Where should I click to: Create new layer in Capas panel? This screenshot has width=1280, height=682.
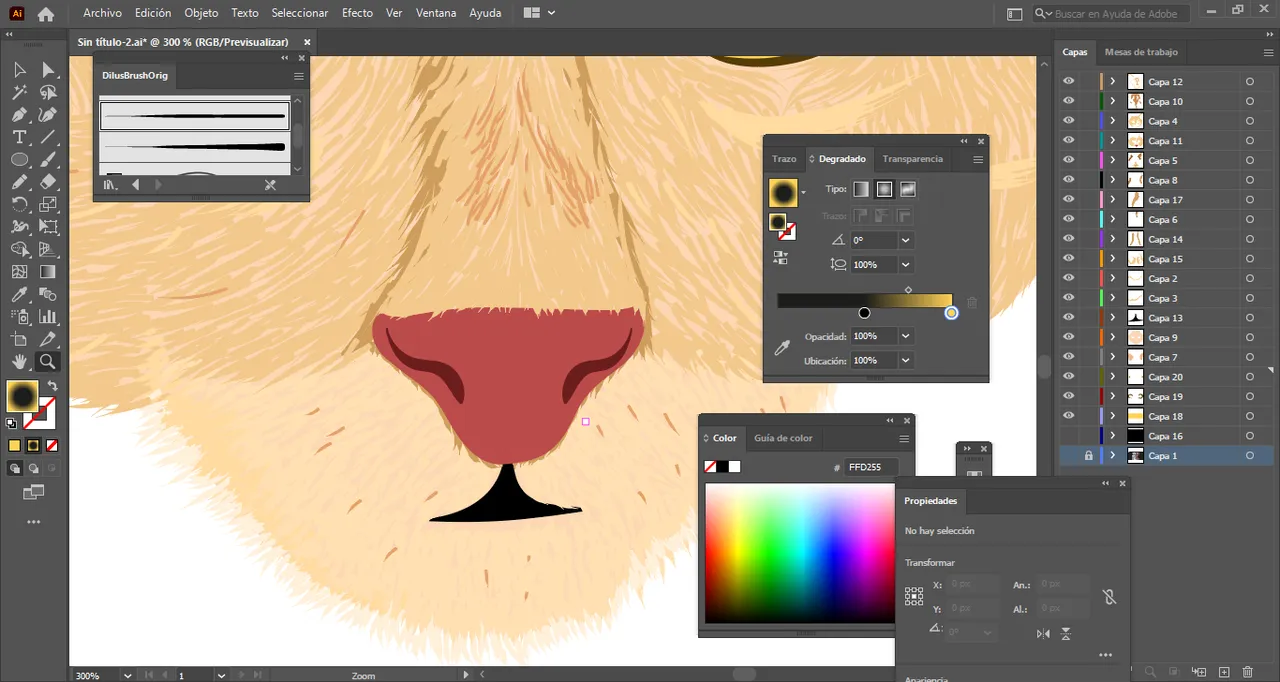pos(1222,672)
